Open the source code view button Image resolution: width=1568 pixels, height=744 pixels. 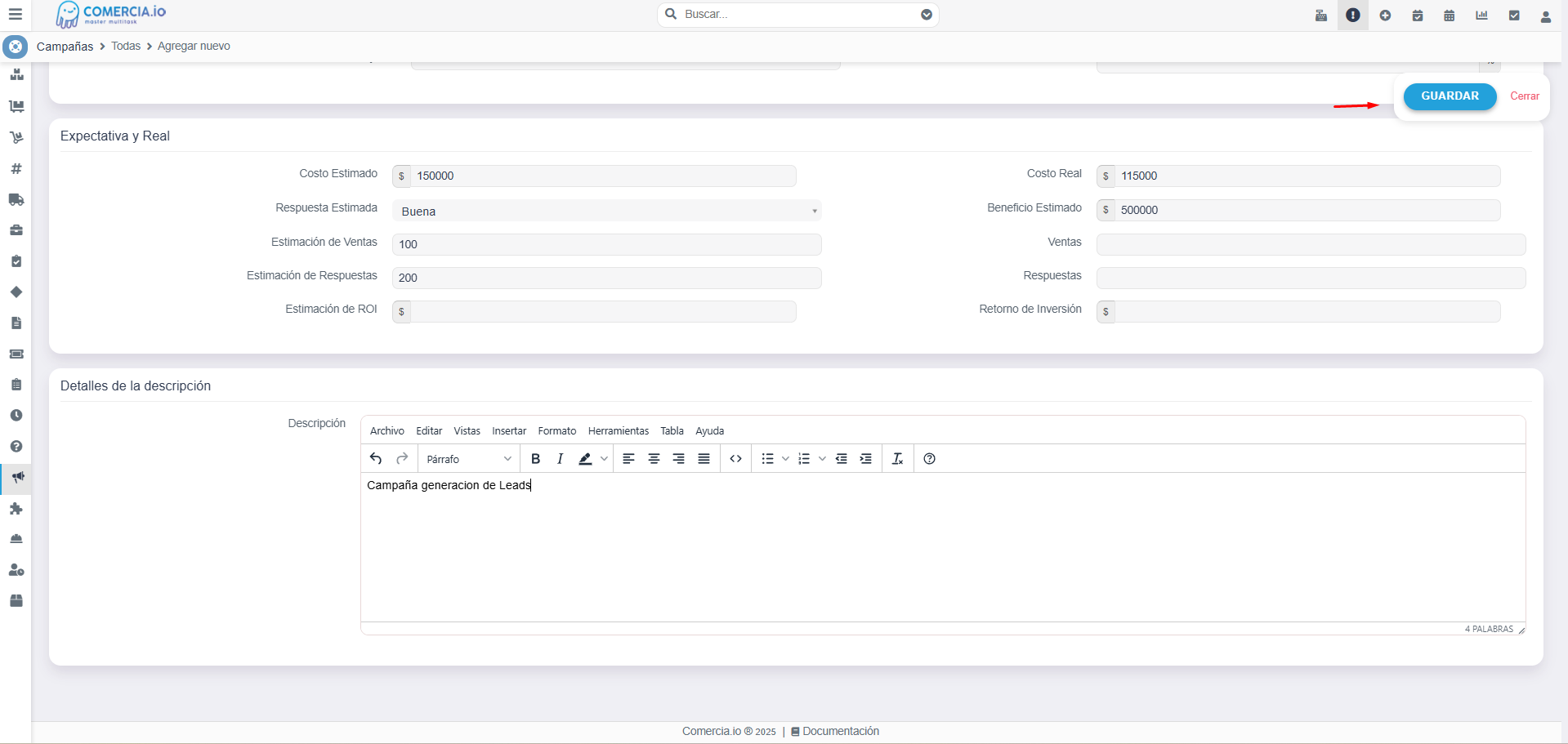[x=735, y=459]
